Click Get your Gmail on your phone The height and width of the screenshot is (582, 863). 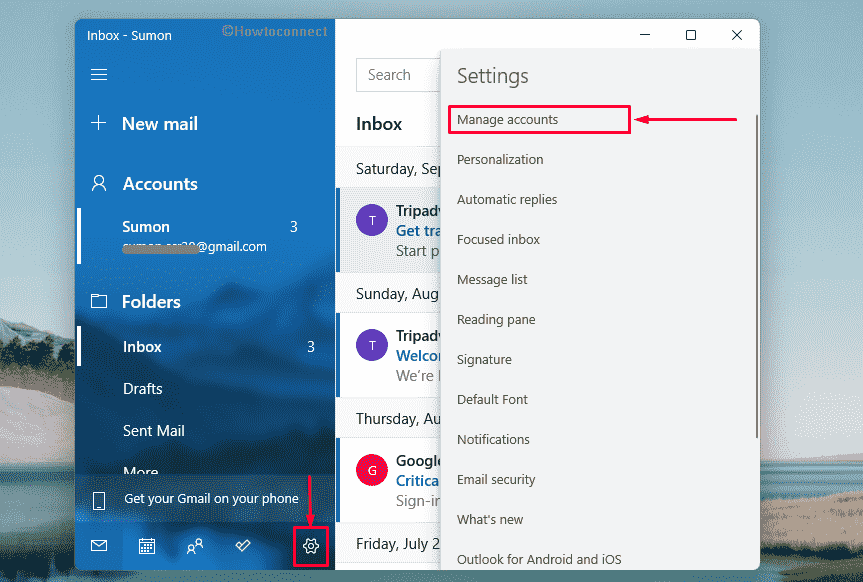tap(210, 498)
